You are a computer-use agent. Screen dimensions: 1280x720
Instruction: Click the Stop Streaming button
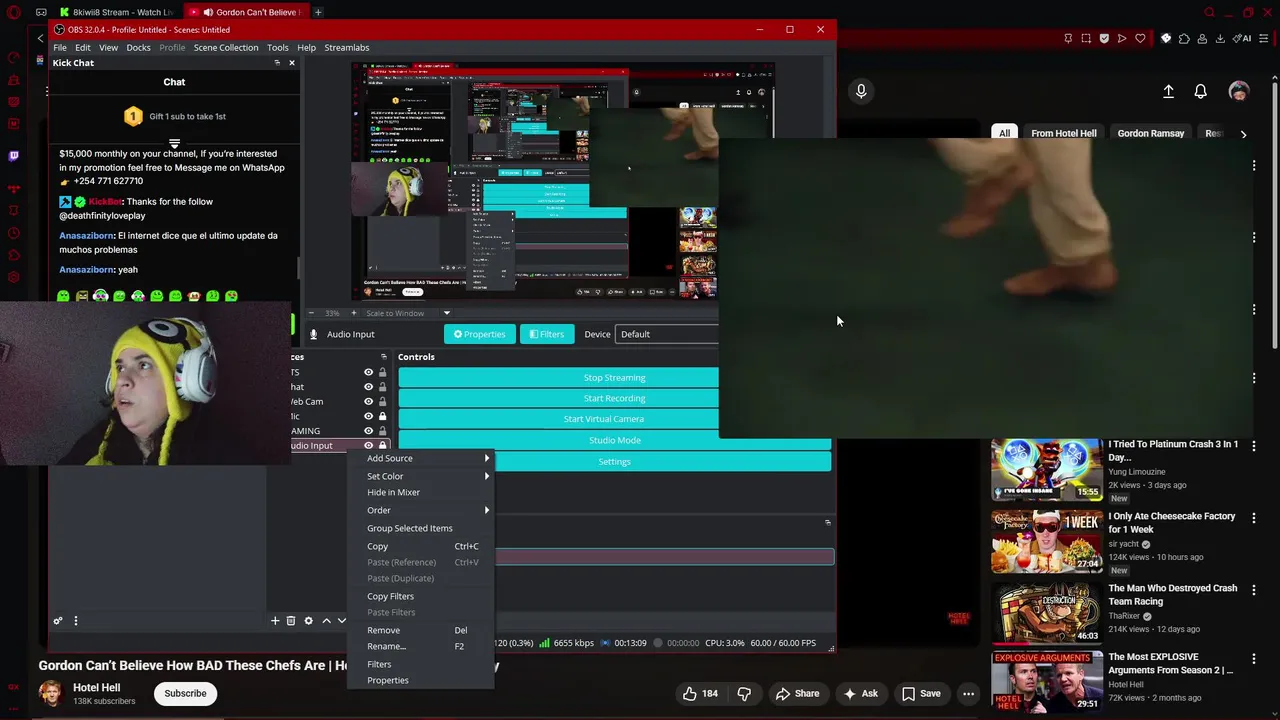coord(614,377)
